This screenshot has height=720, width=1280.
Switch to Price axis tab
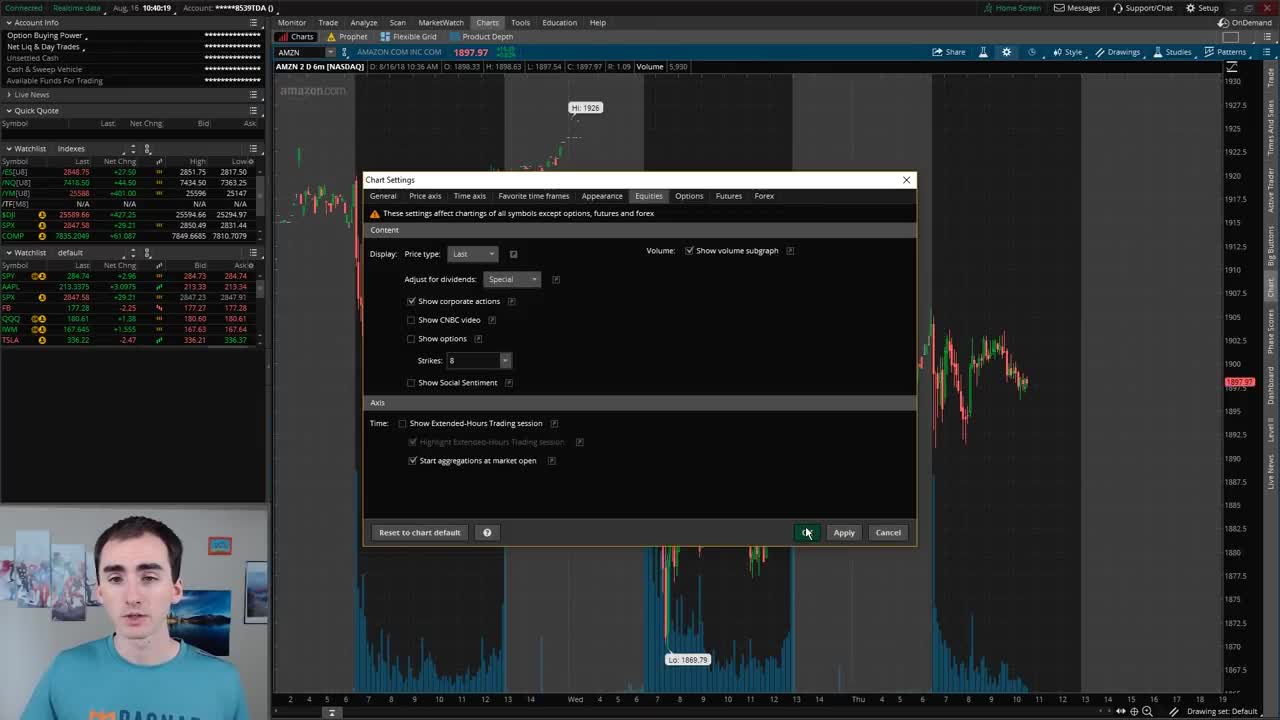pyautogui.click(x=425, y=196)
